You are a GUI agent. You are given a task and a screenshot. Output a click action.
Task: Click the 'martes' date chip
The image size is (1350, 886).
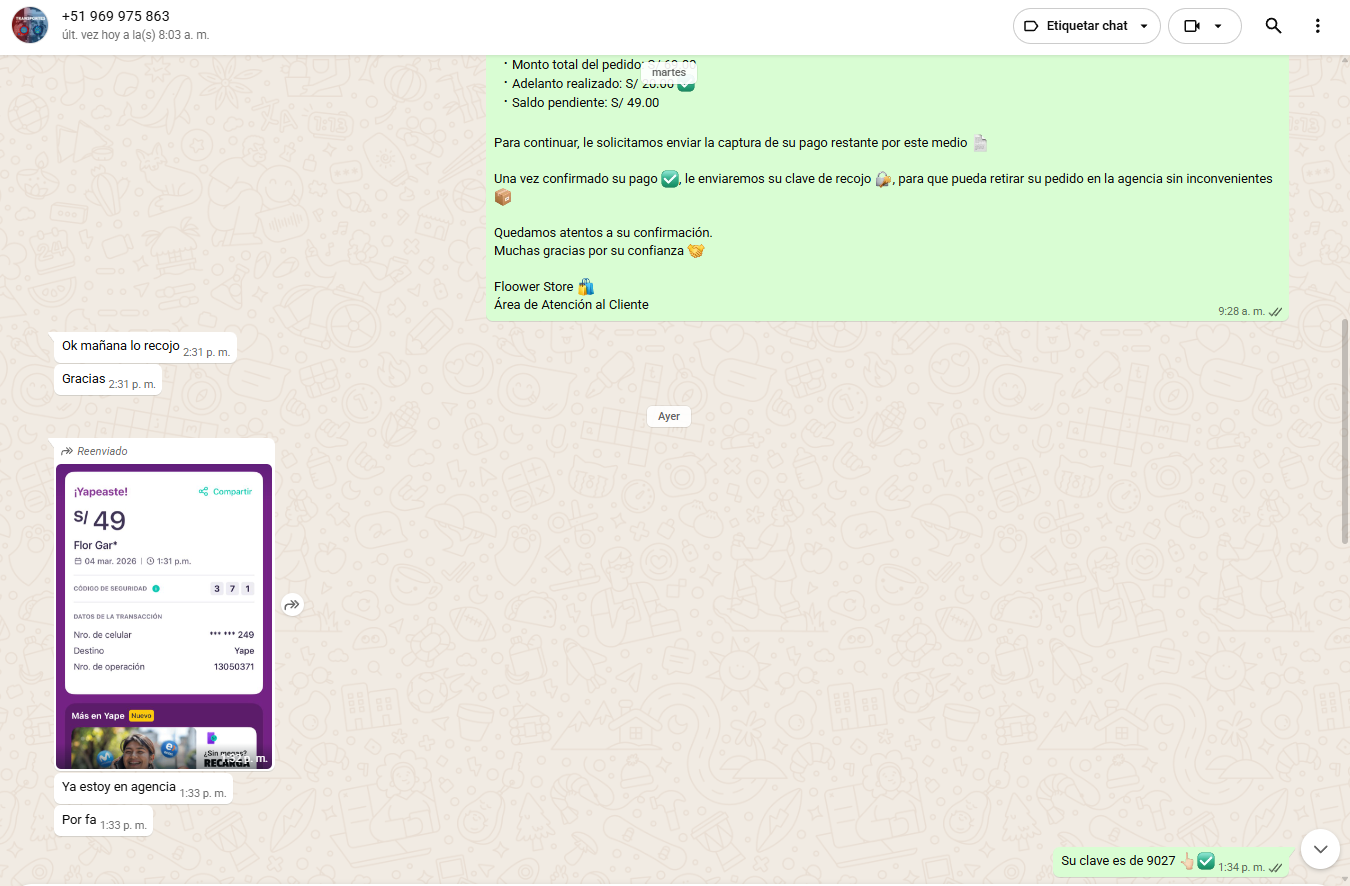pyautogui.click(x=669, y=73)
